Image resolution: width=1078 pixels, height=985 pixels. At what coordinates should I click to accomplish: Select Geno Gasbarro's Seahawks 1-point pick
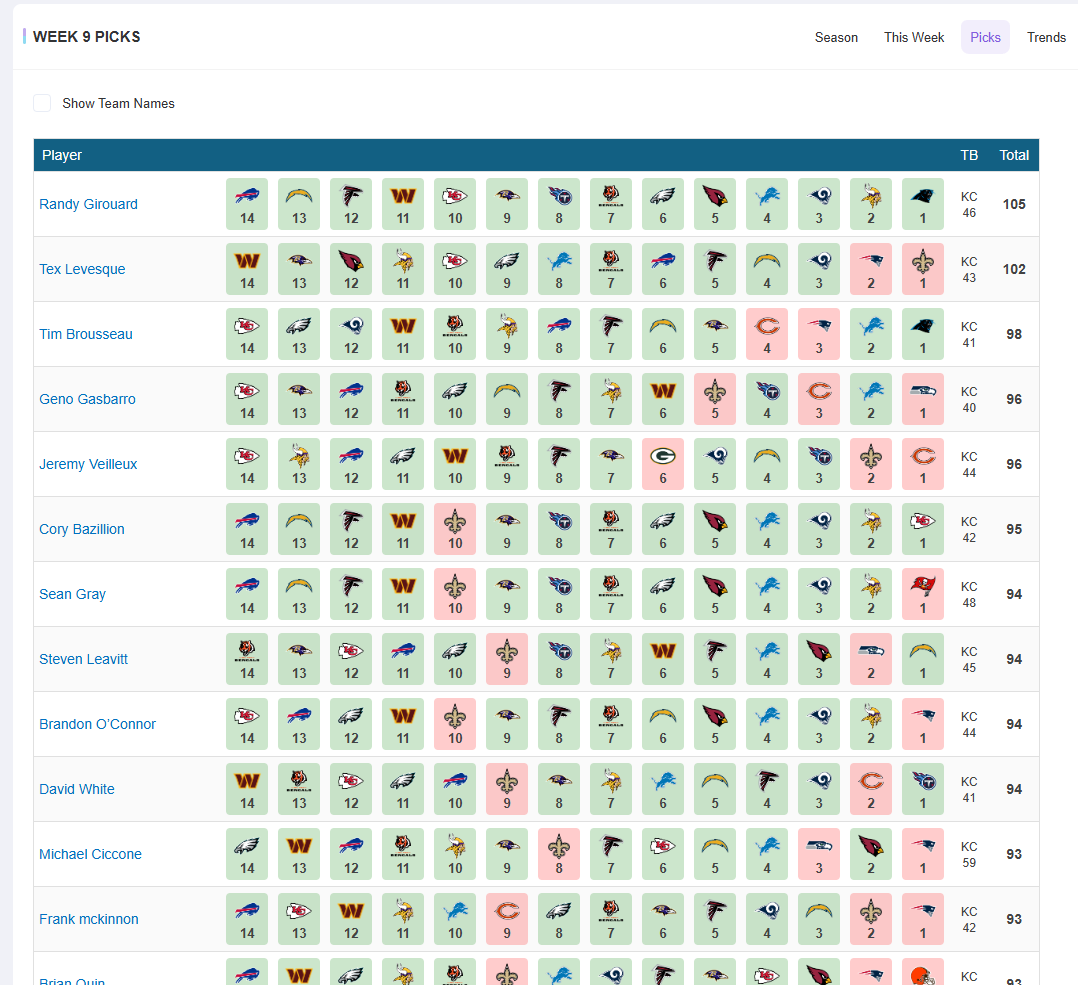point(923,399)
